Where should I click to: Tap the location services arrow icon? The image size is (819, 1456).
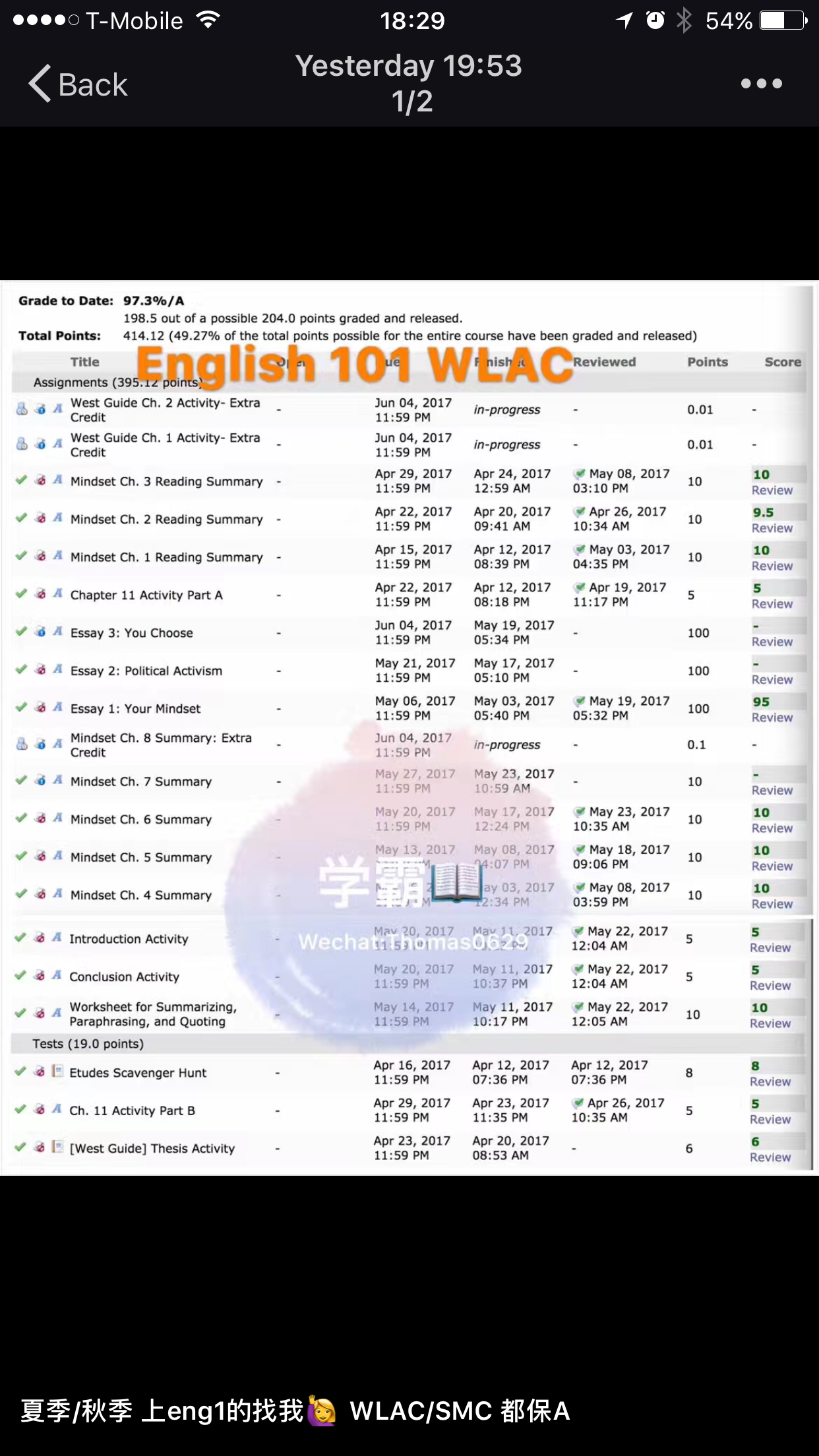624,20
